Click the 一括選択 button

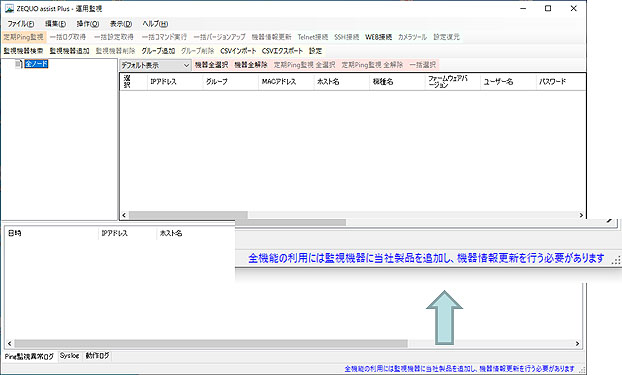[423, 65]
